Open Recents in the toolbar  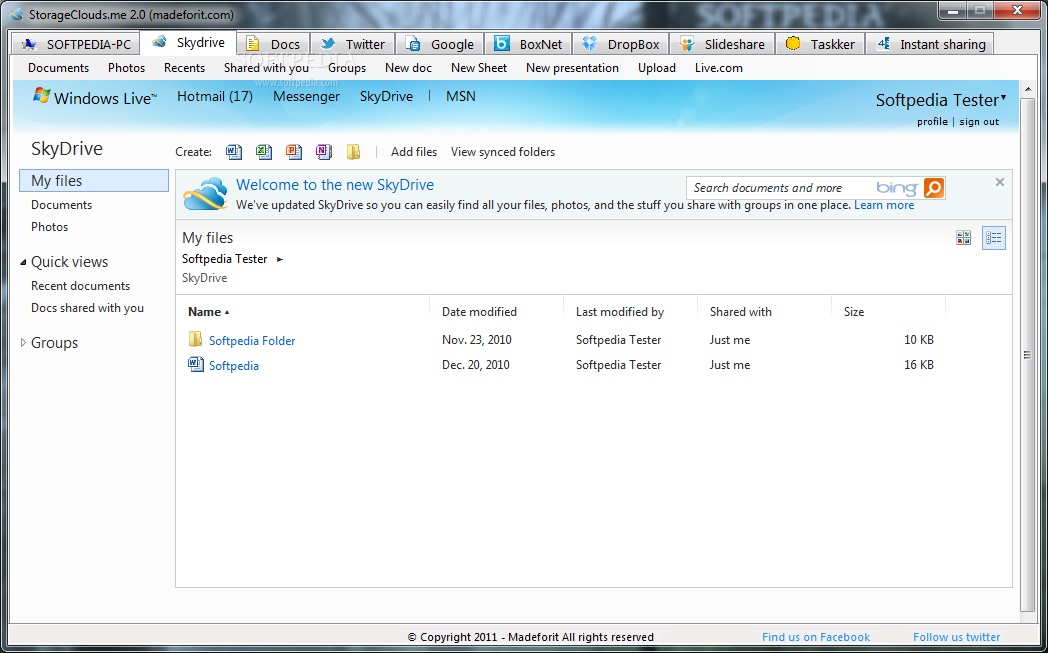(x=184, y=68)
